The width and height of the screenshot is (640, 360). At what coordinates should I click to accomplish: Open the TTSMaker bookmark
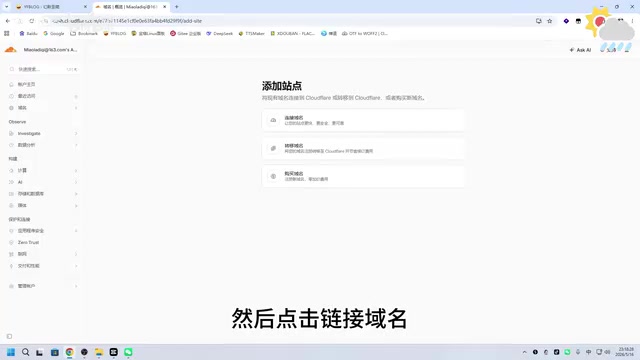(251, 33)
